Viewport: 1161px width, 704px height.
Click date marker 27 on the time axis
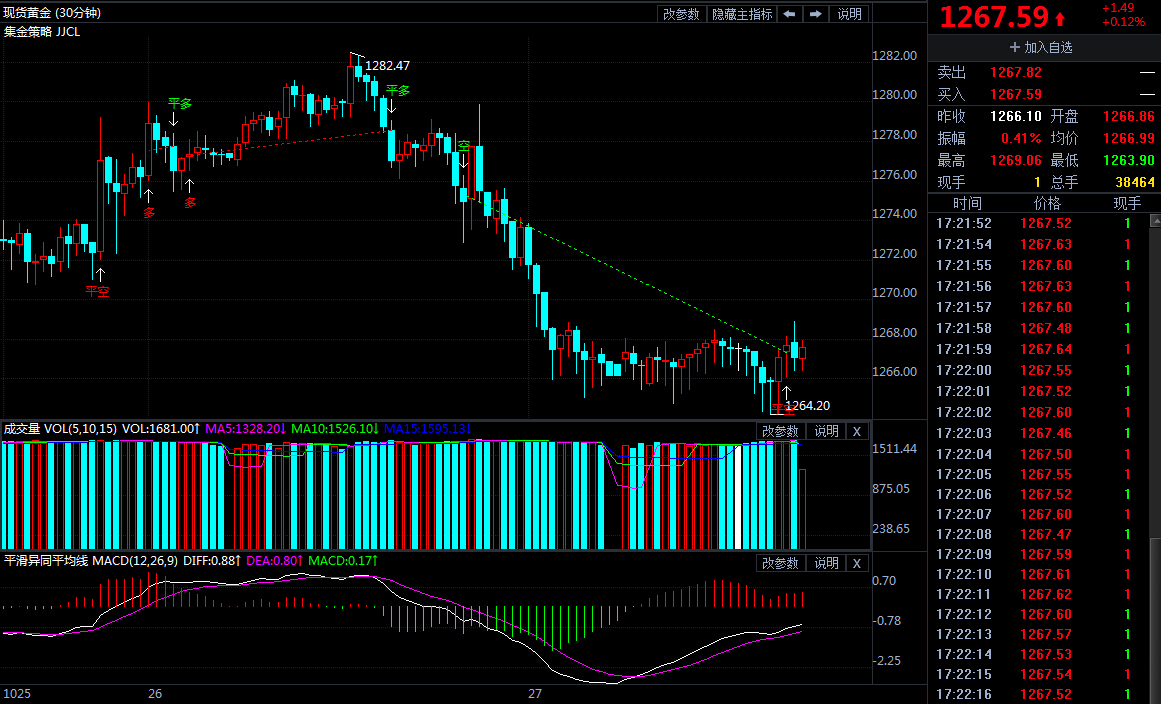[x=535, y=693]
